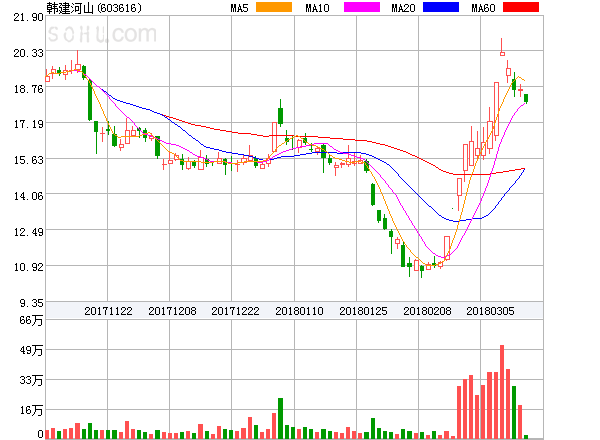The image size is (600, 440).
Task: Click the 20171122 date label
Action: tap(108, 311)
